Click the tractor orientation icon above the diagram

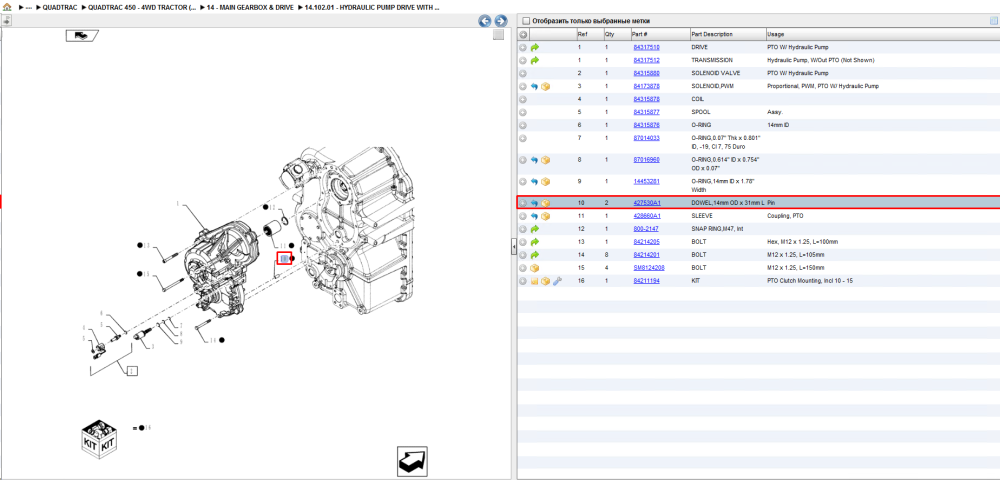[x=82, y=36]
